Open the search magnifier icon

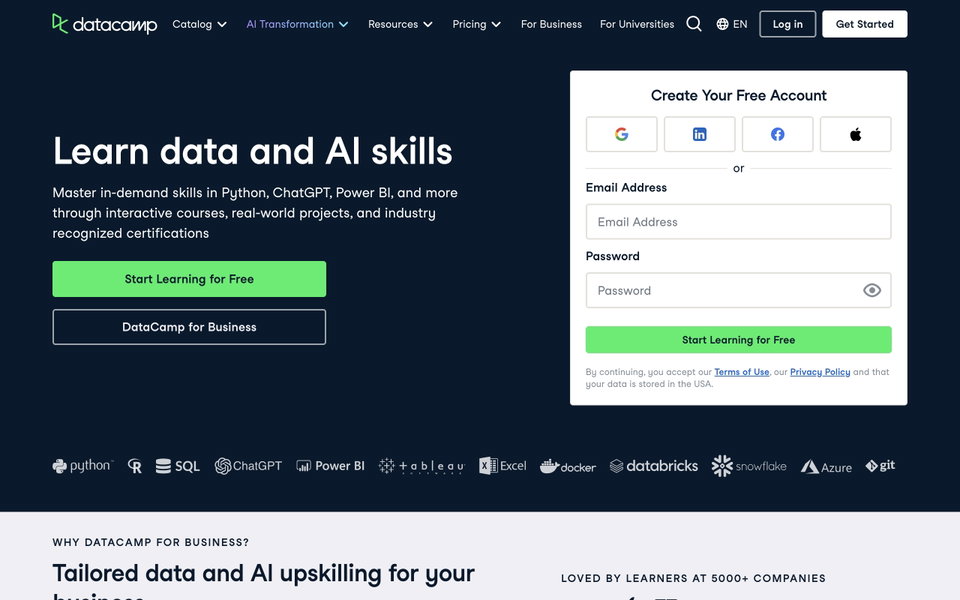tap(694, 24)
